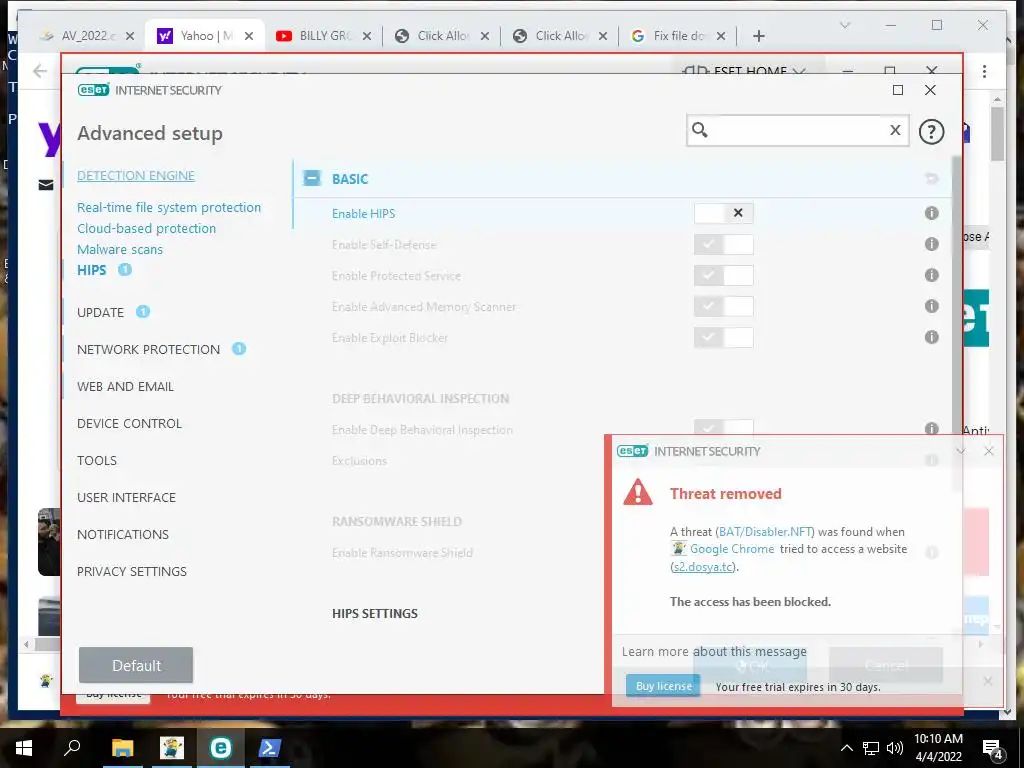Click the Yahoo mail envelope icon
This screenshot has width=1024, height=768.
pos(46,185)
